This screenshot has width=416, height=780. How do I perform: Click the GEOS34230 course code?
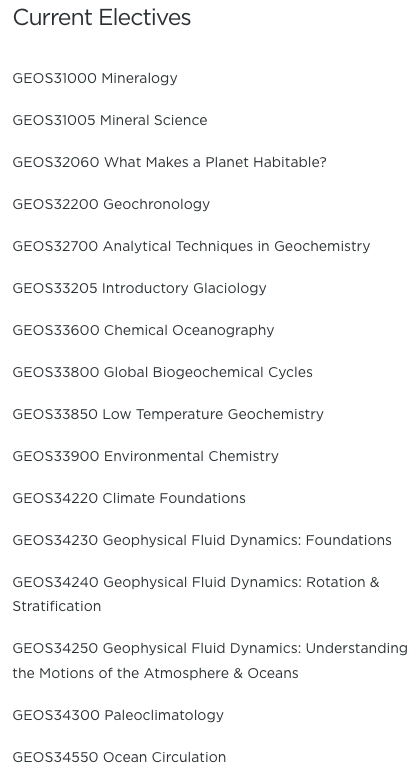55,541
